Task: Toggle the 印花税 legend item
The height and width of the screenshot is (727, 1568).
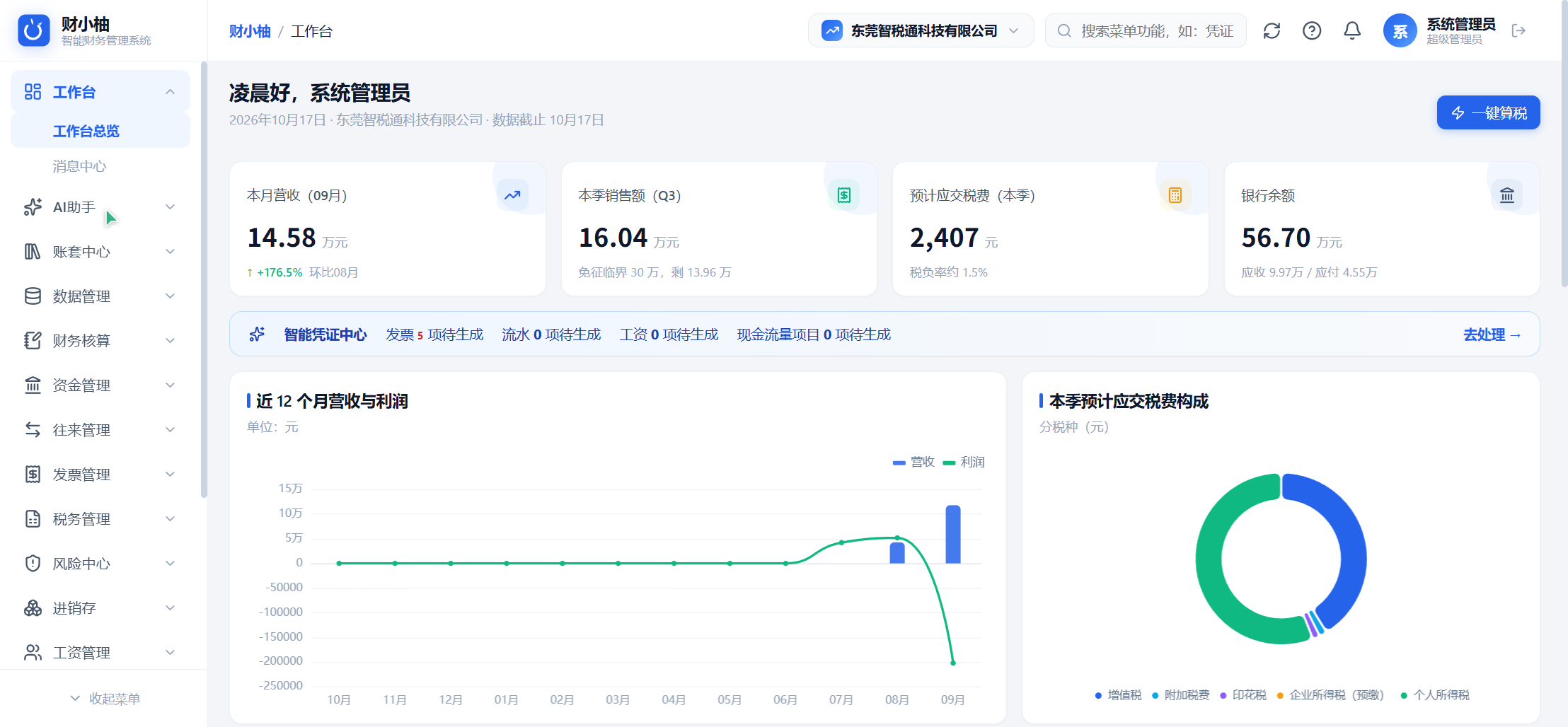Action: (1243, 695)
